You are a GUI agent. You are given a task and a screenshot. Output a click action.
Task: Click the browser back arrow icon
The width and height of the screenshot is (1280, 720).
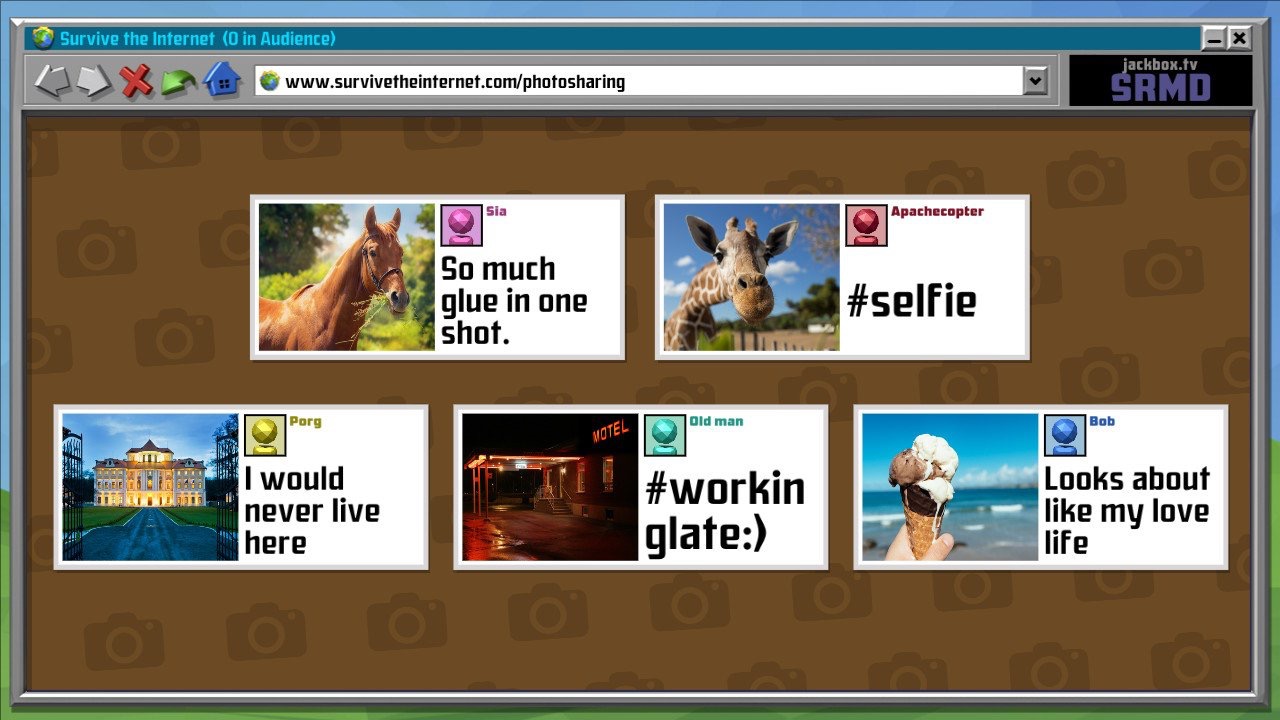[x=50, y=81]
